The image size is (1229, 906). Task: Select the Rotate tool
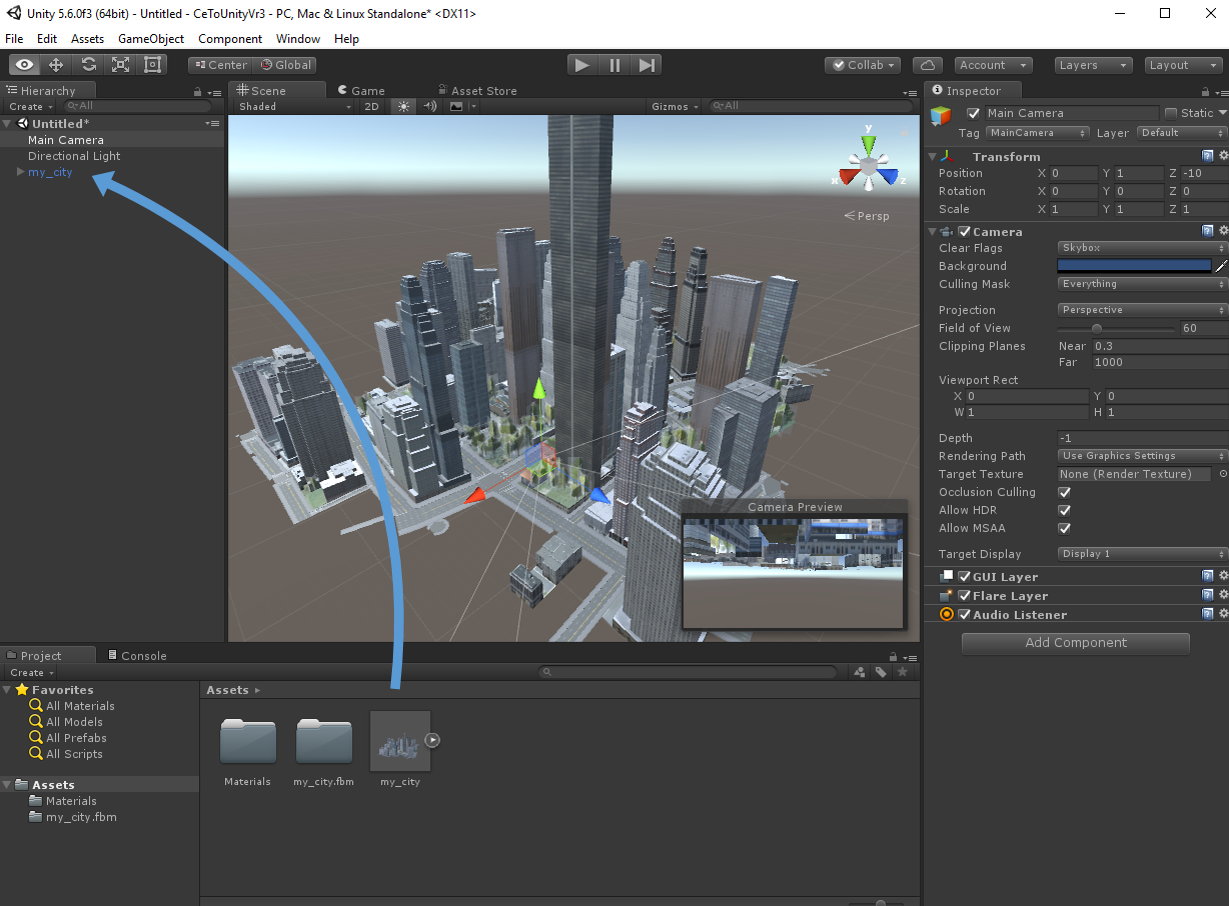point(89,65)
